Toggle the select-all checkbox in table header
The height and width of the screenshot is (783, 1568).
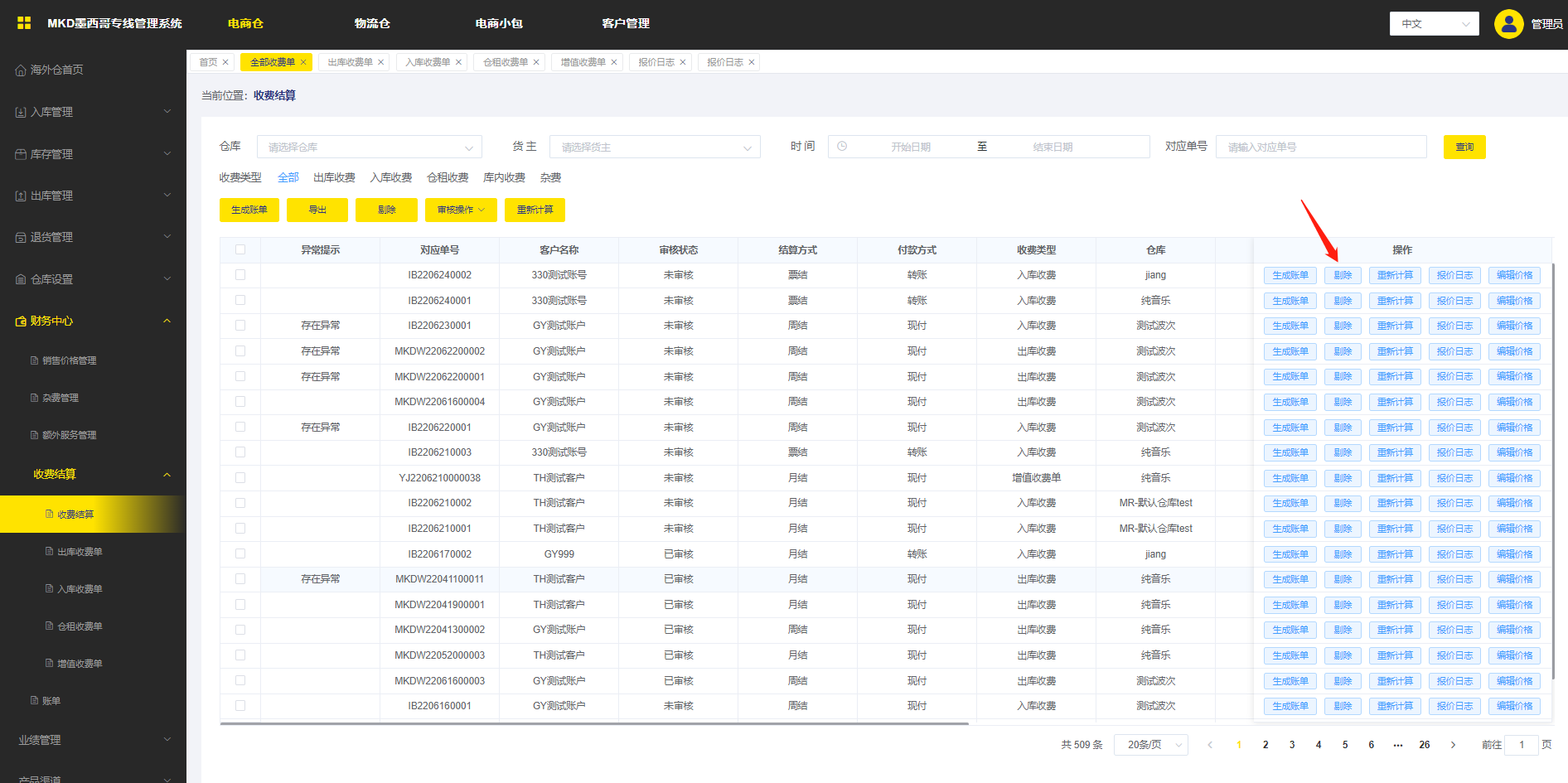point(240,249)
